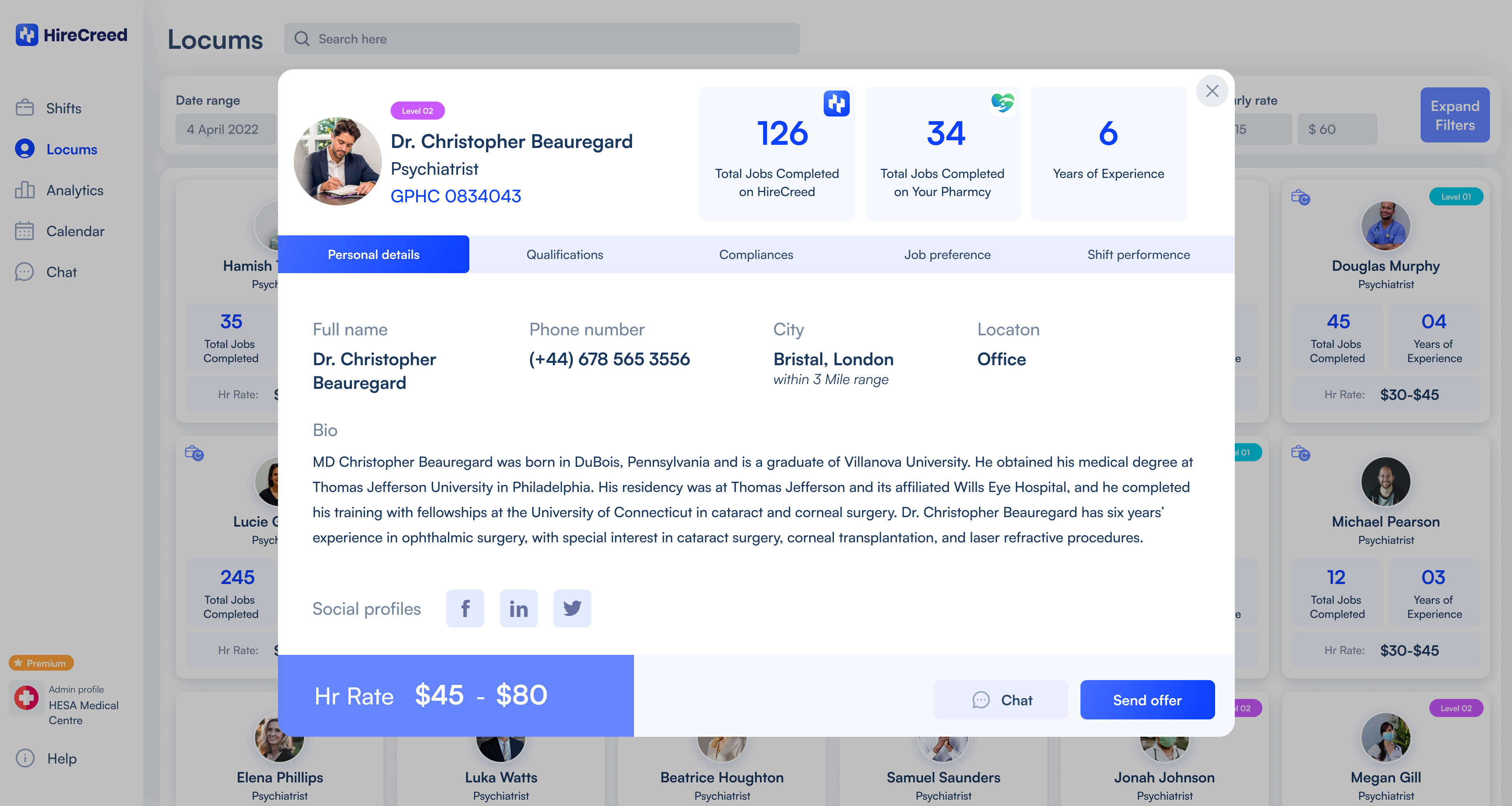
Task: Click the Jonah Johnson name
Action: coord(1165,777)
